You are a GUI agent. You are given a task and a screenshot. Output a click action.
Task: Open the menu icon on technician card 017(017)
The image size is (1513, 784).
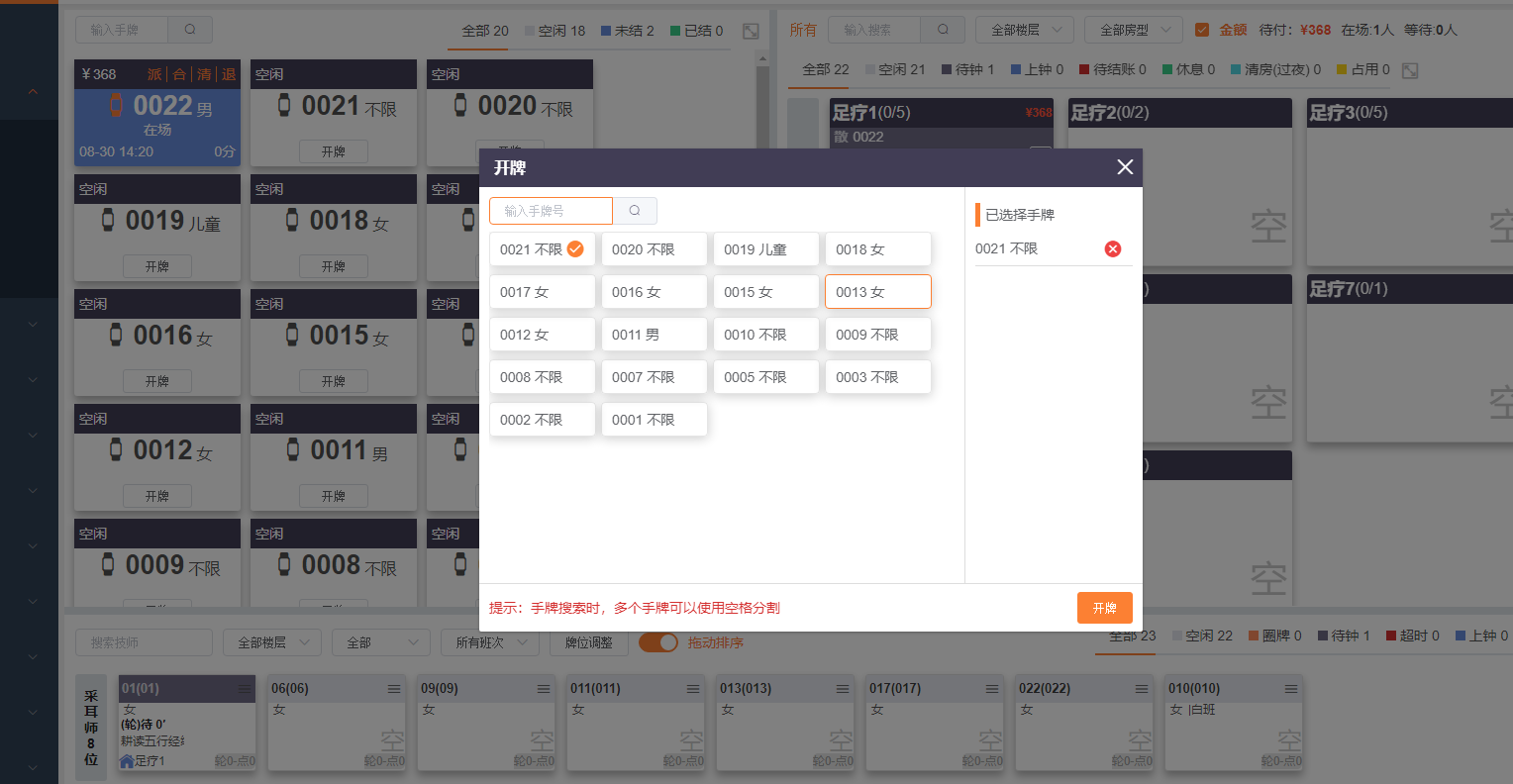[992, 689]
